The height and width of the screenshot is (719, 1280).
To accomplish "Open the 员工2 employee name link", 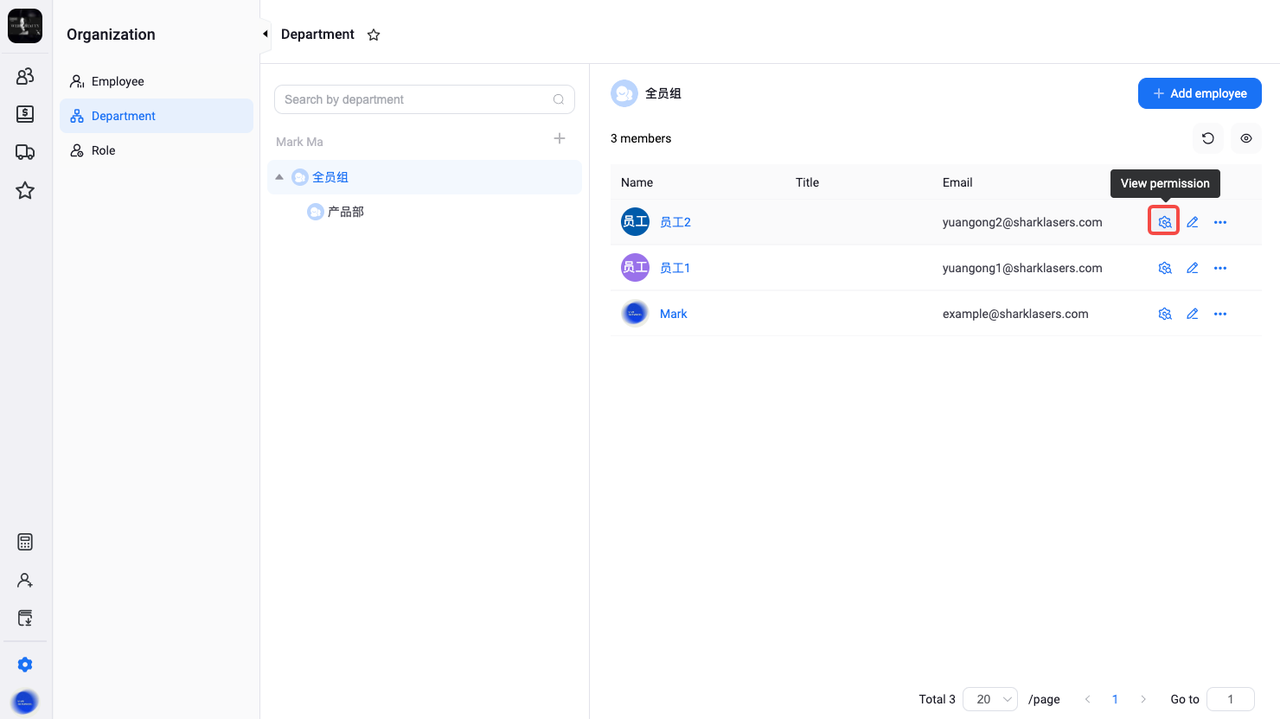I will tap(675, 222).
